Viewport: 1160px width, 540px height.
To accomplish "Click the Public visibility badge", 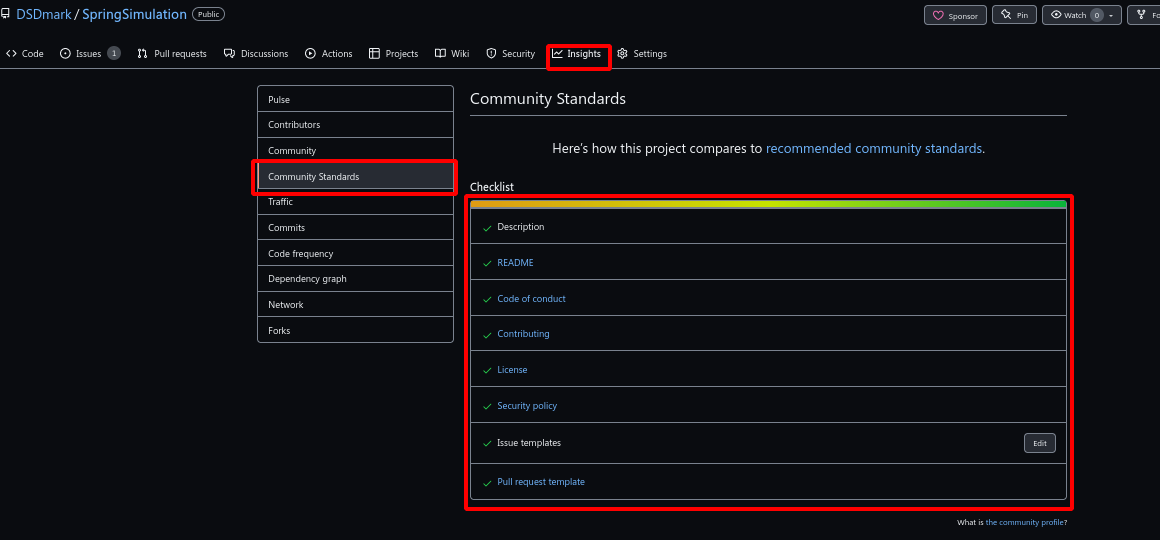I will tap(208, 14).
